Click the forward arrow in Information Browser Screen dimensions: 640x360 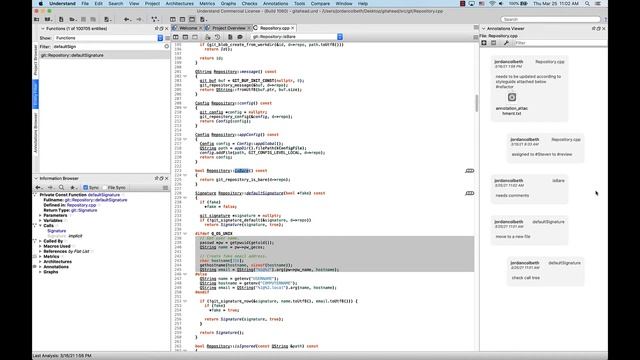point(50,187)
